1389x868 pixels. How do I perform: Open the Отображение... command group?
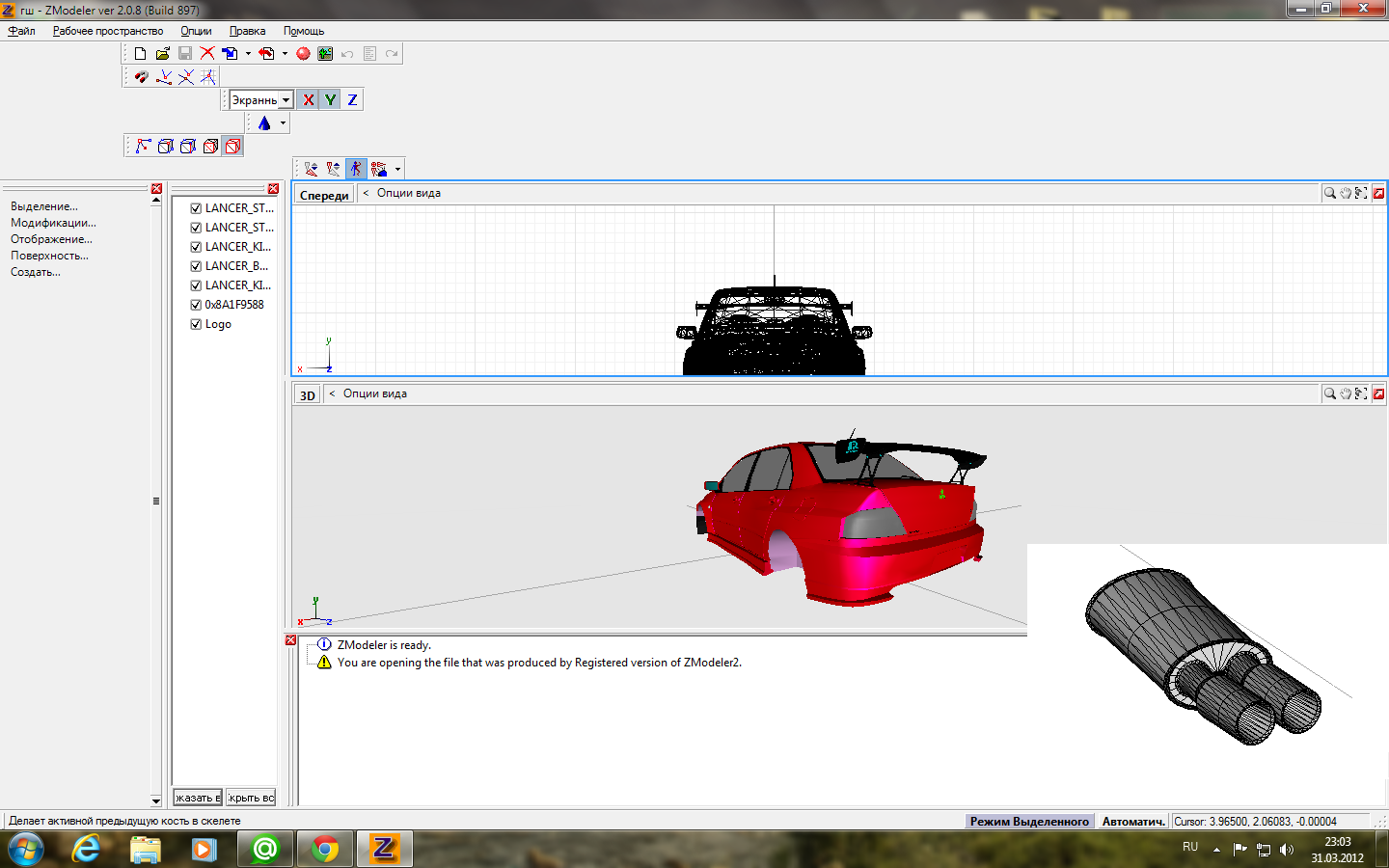(51, 239)
